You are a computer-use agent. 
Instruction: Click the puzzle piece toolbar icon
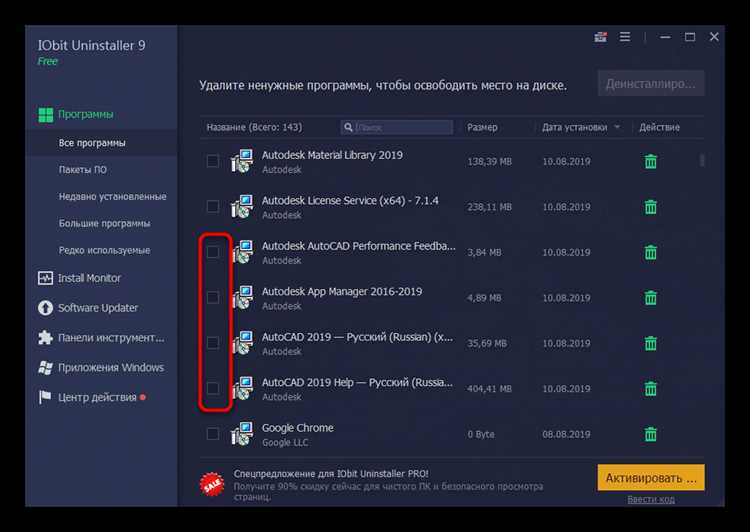[45, 338]
